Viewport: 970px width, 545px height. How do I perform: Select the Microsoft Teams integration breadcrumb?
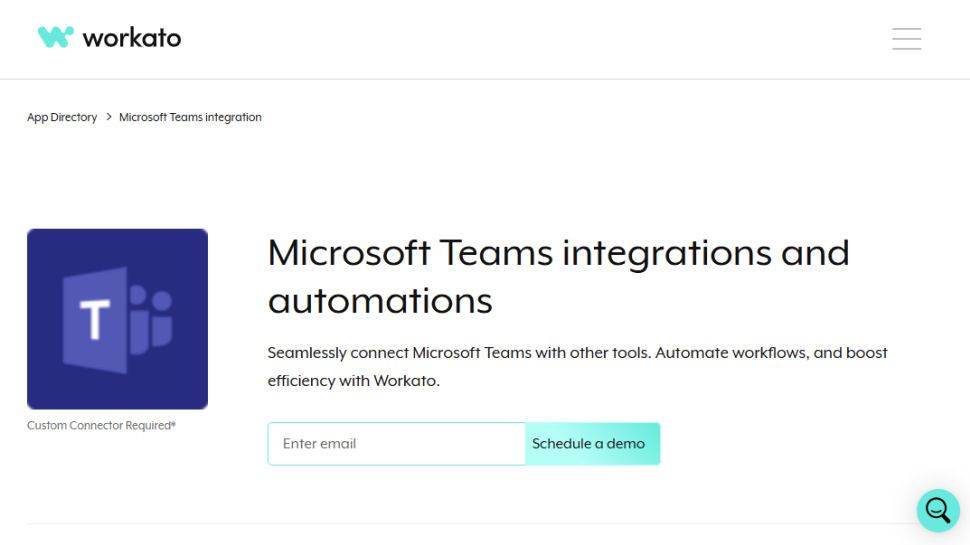click(190, 117)
